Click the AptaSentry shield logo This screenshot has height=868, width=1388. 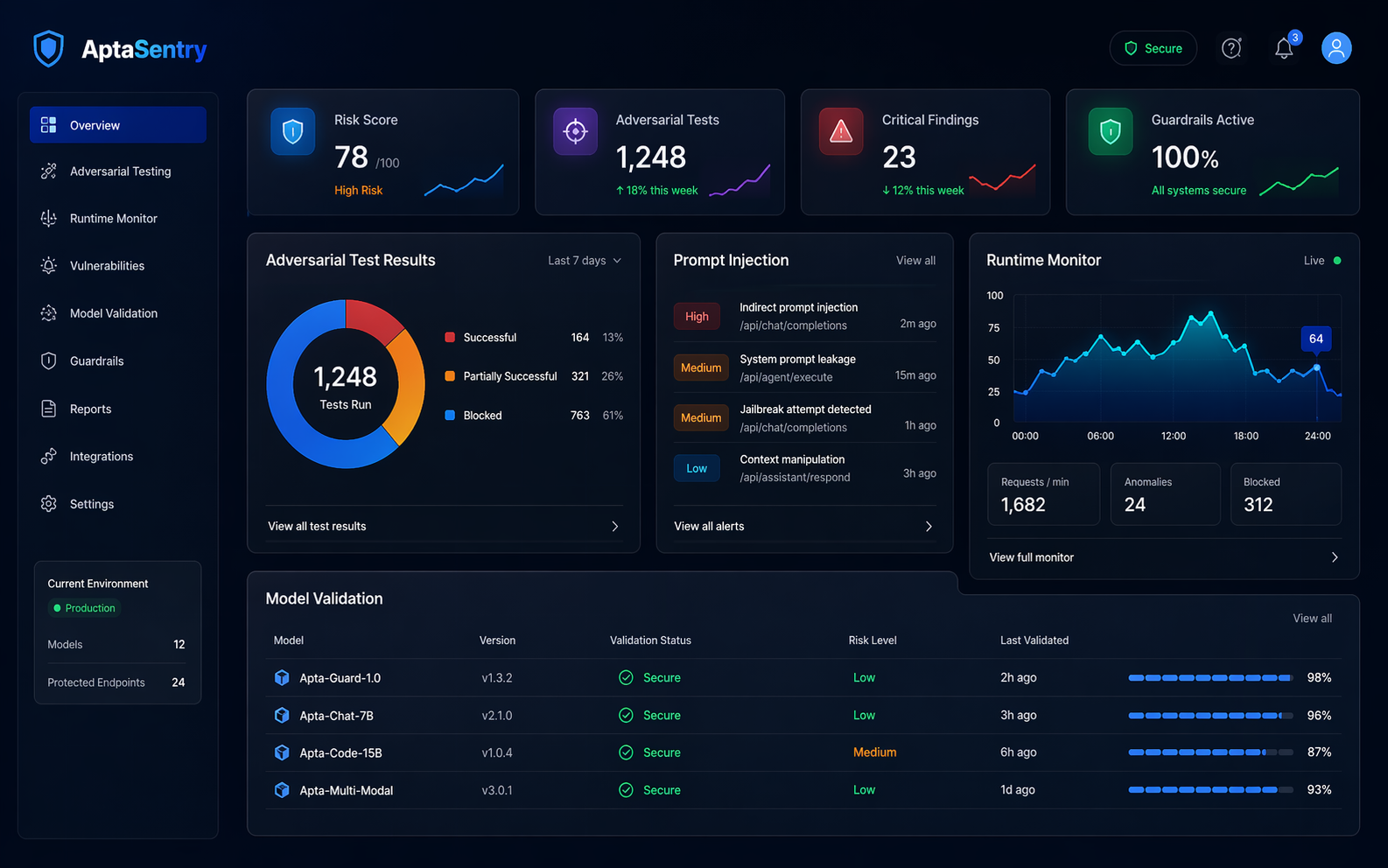(48, 48)
